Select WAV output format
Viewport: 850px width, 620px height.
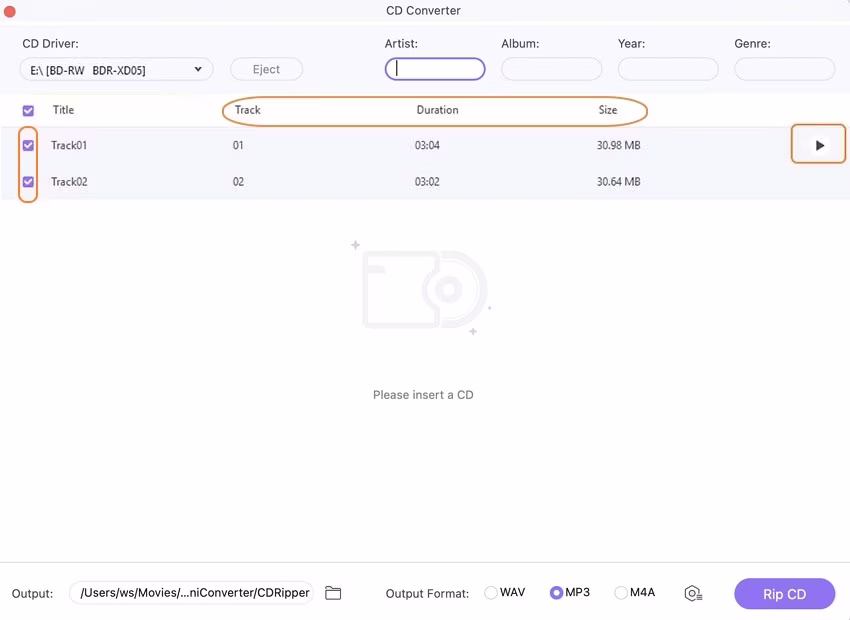[x=491, y=593]
